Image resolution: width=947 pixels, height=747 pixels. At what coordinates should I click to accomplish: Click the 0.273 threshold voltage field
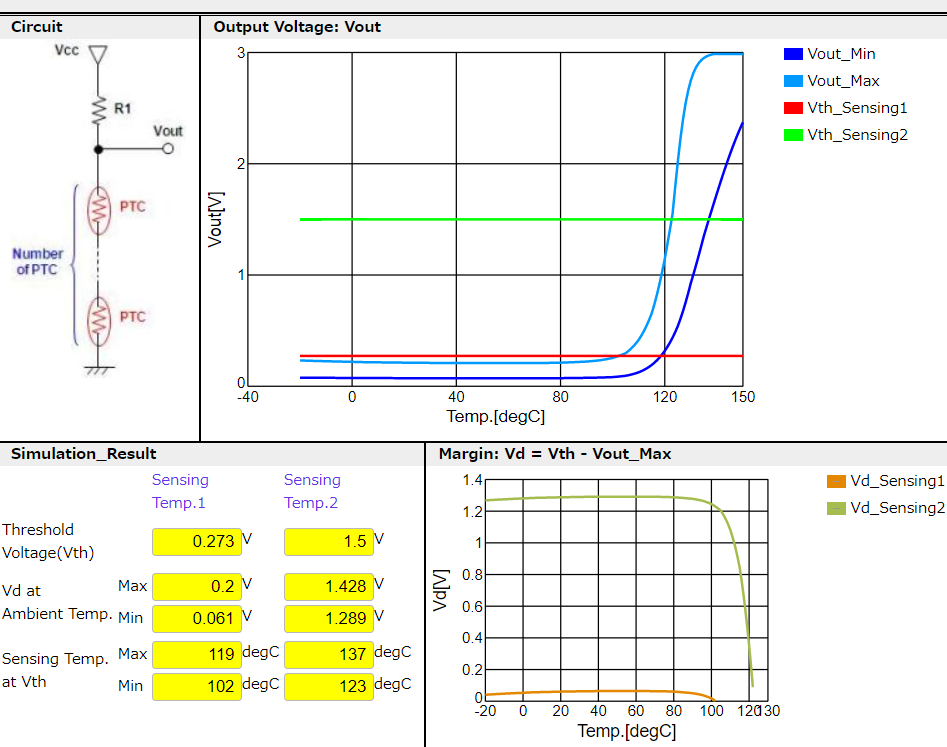click(197, 542)
